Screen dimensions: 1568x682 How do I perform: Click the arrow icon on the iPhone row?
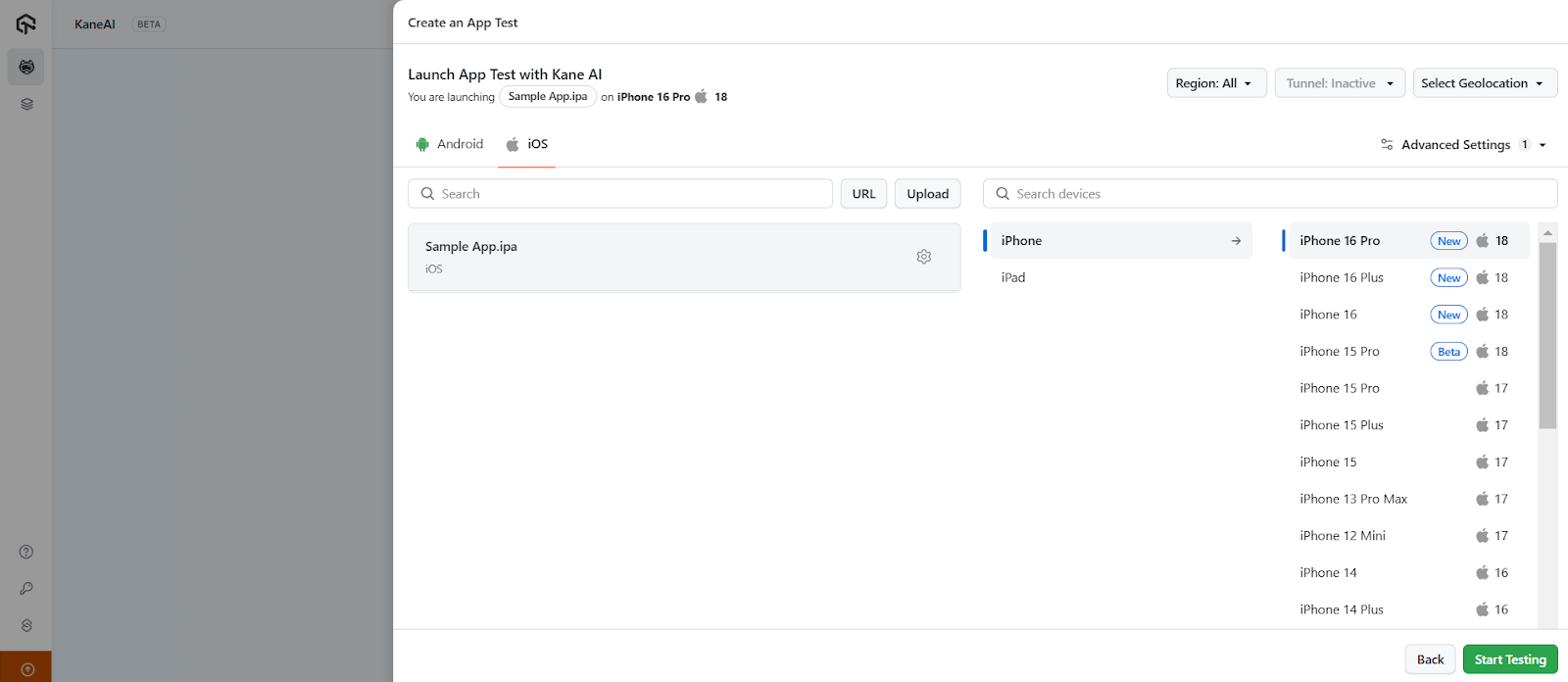click(1236, 241)
